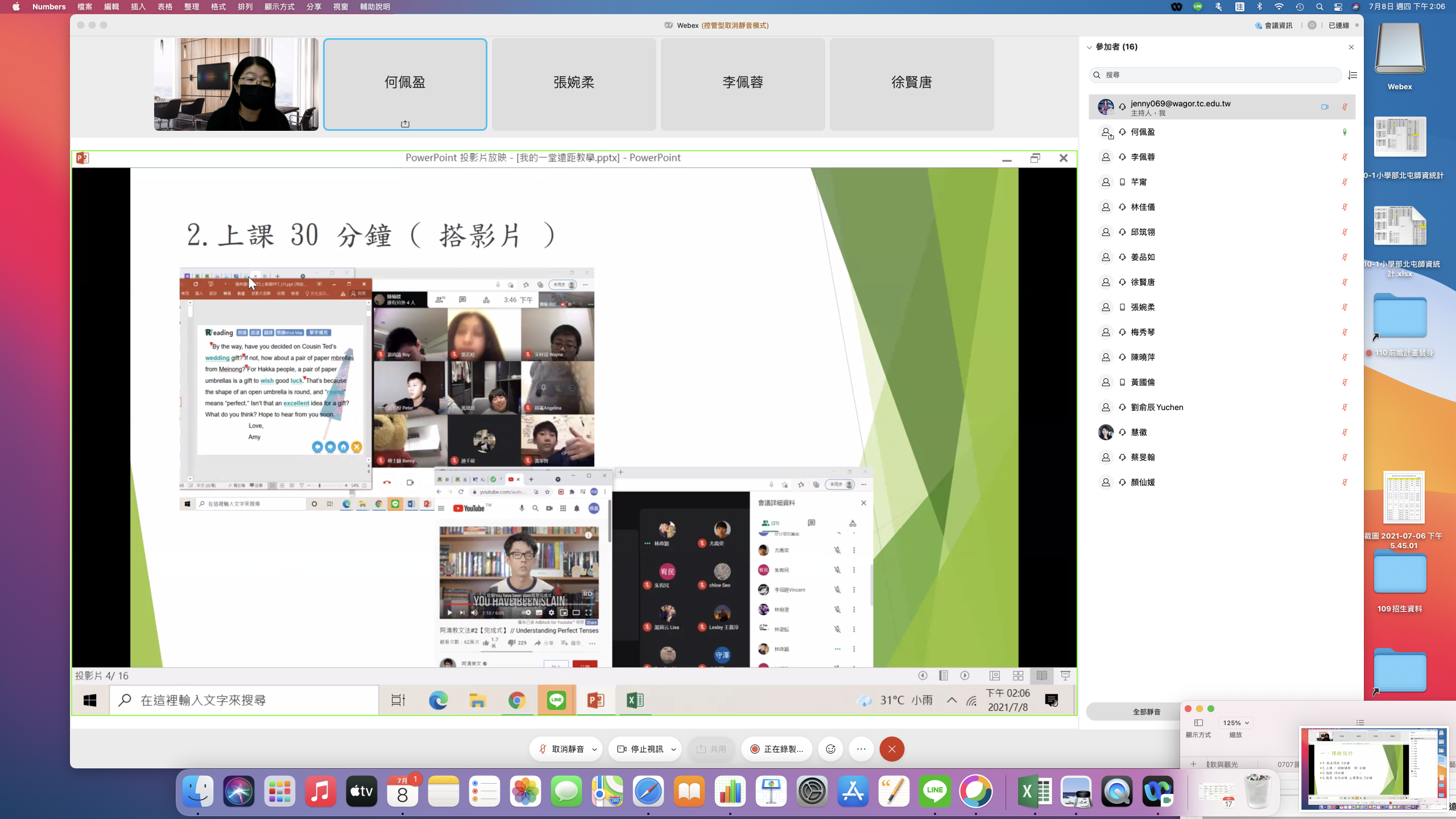The width and height of the screenshot is (1456, 819).
Task: Click the host's video camera icon
Action: pos(1325,107)
